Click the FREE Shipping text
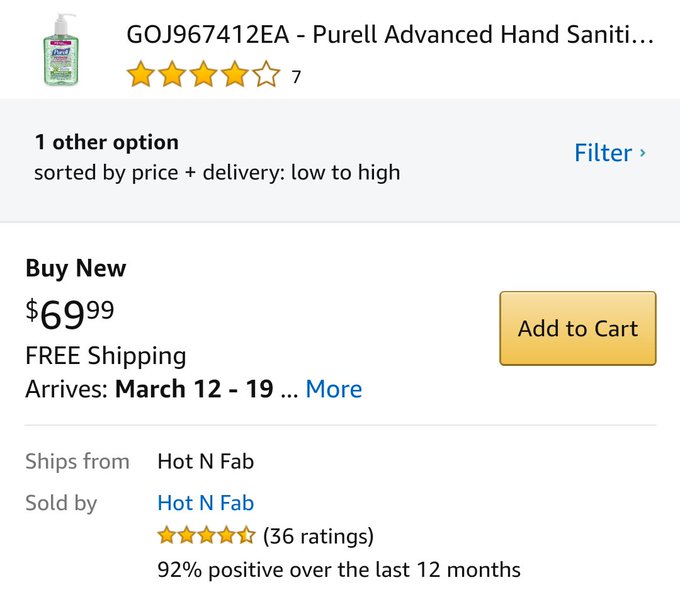This screenshot has height=609, width=680. 106,356
